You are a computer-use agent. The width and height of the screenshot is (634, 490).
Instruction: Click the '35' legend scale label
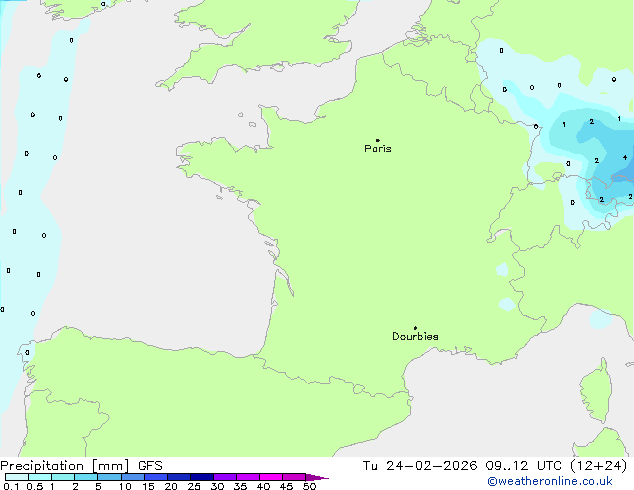point(240,486)
